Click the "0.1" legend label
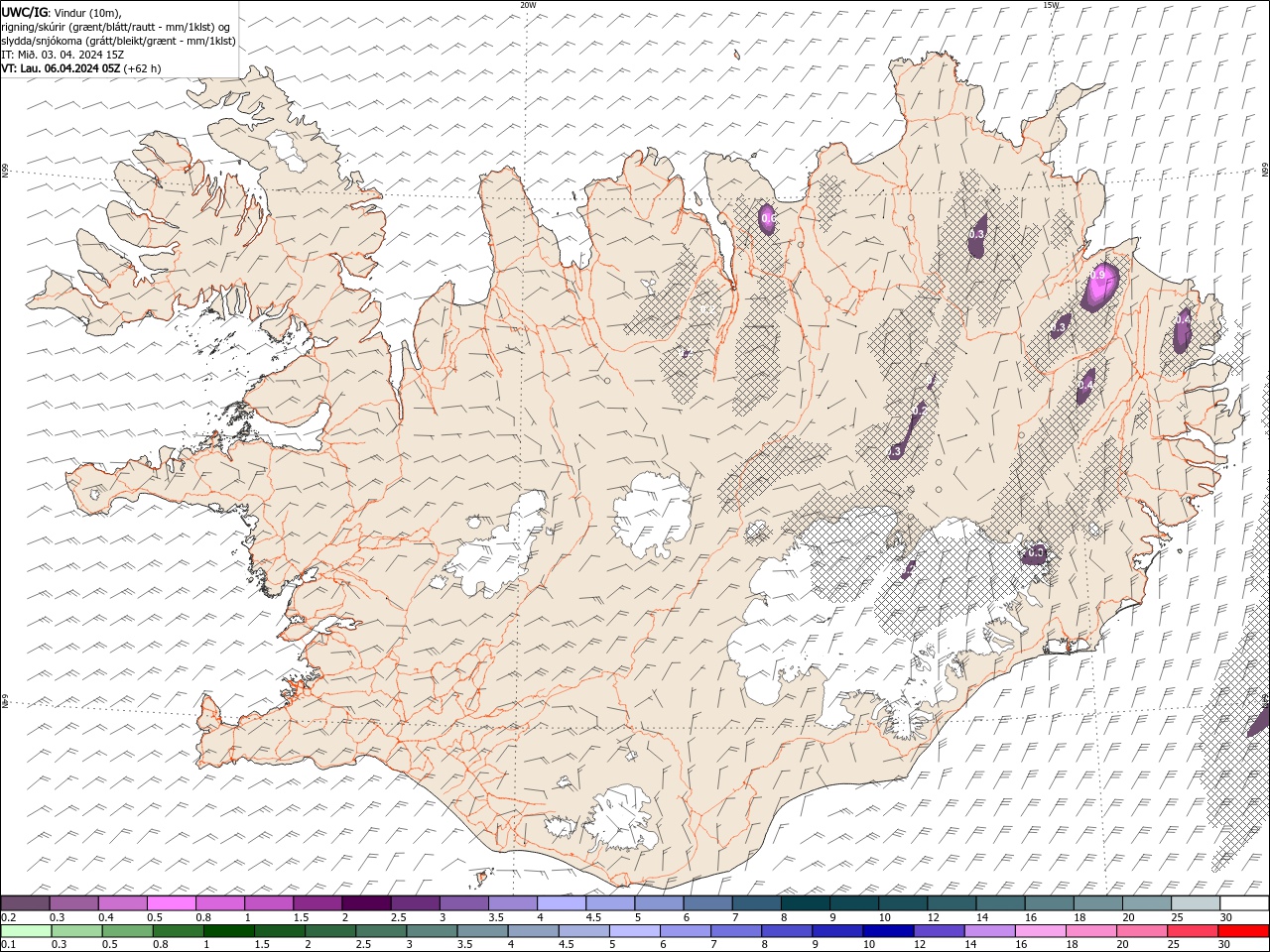Screen dimensions: 1270x952 click(8, 945)
